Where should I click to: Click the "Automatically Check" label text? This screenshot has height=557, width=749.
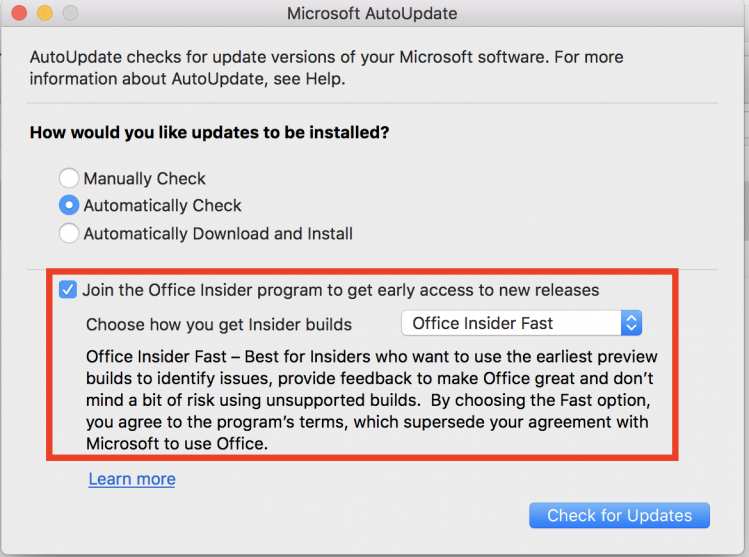[162, 206]
